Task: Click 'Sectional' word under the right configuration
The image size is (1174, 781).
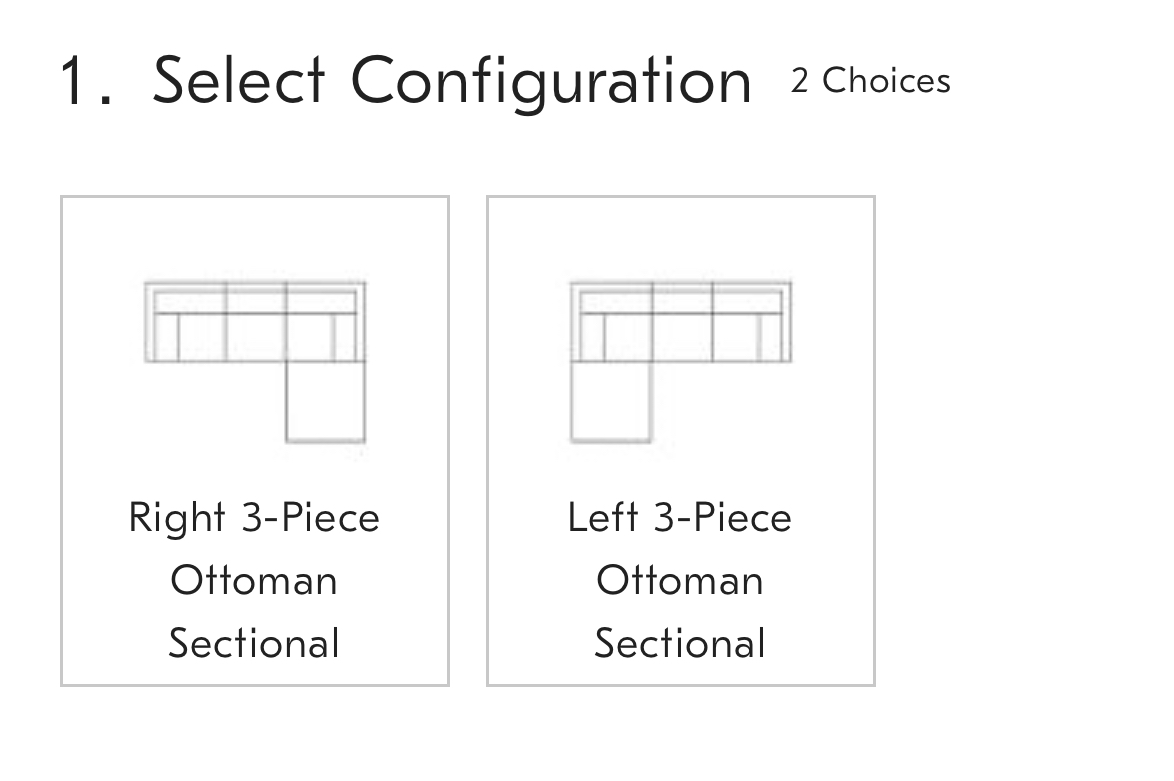Action: (255, 644)
